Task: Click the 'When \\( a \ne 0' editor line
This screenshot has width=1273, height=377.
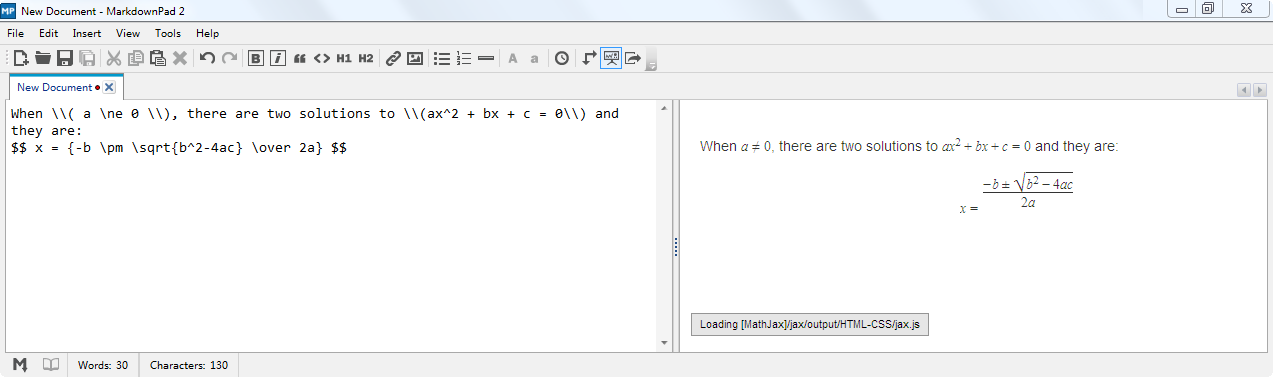Action: point(315,113)
